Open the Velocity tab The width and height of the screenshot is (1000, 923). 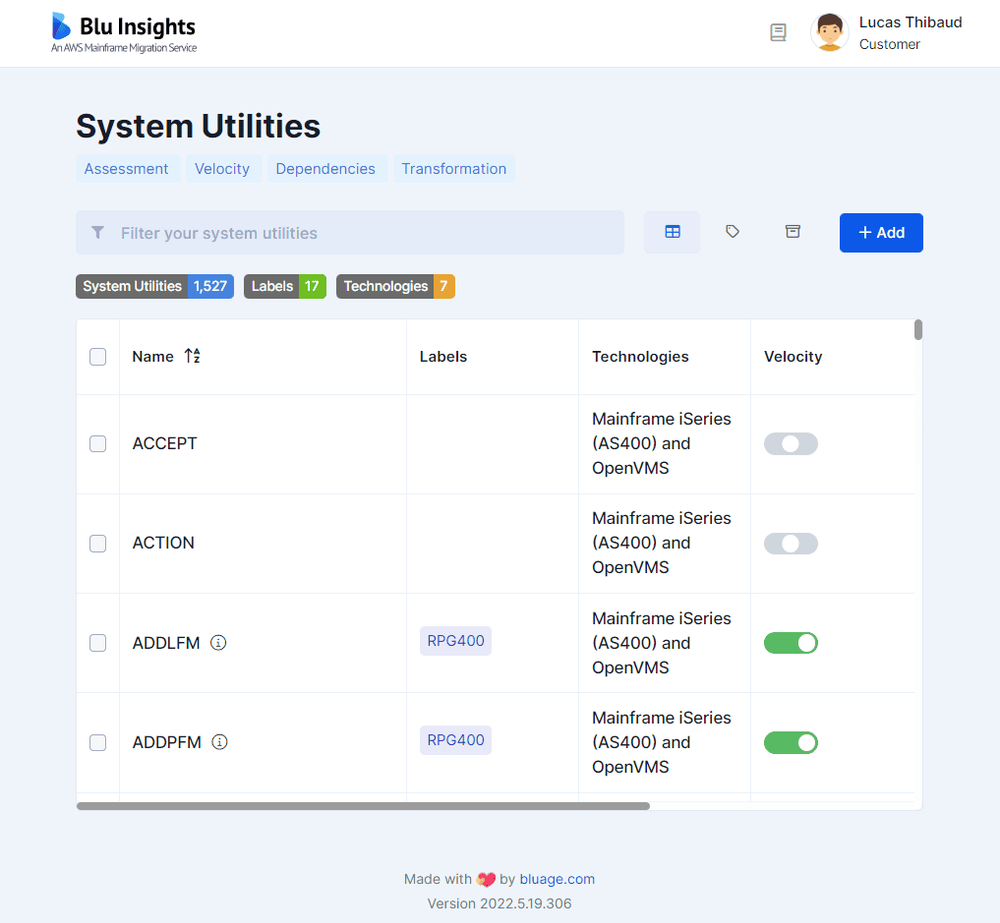(222, 168)
